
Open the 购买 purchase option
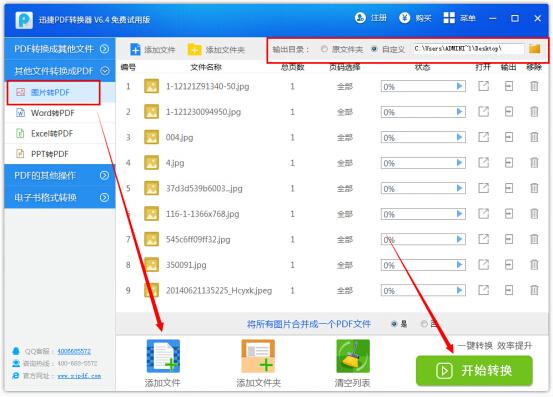coord(415,18)
